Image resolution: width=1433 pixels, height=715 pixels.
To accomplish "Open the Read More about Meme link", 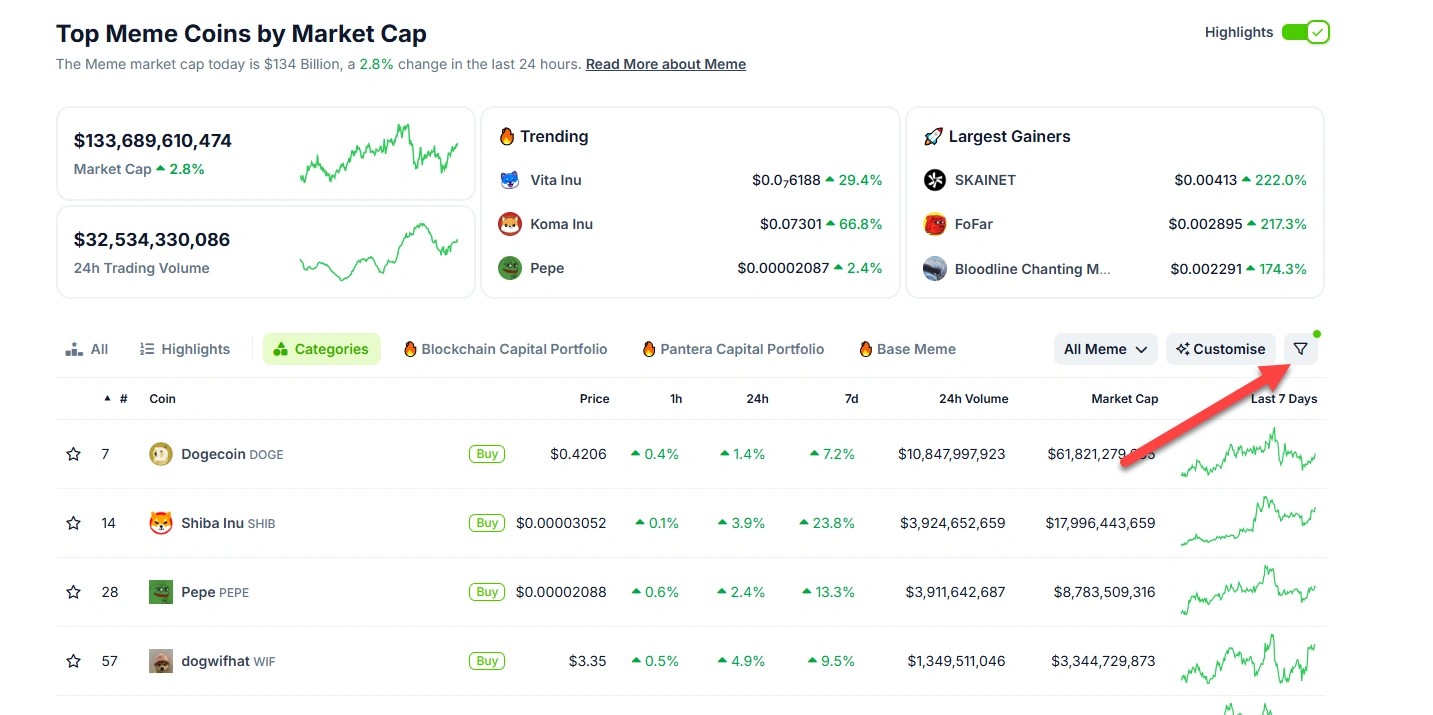I will [666, 64].
